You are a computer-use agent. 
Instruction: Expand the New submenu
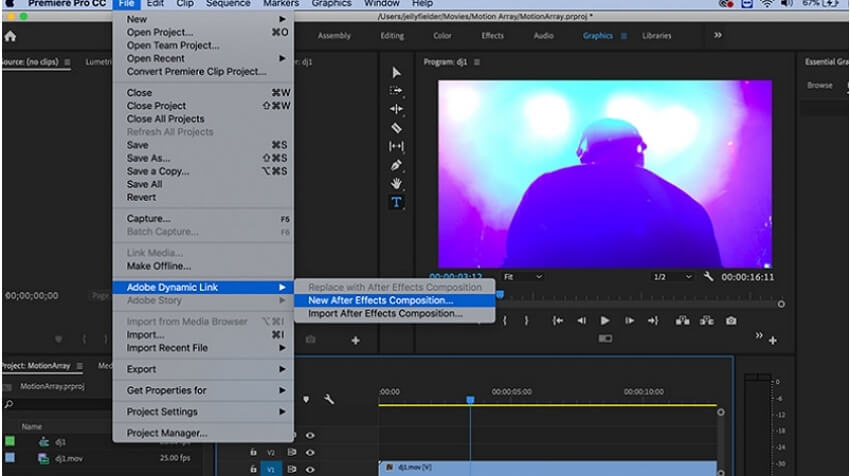[204, 19]
